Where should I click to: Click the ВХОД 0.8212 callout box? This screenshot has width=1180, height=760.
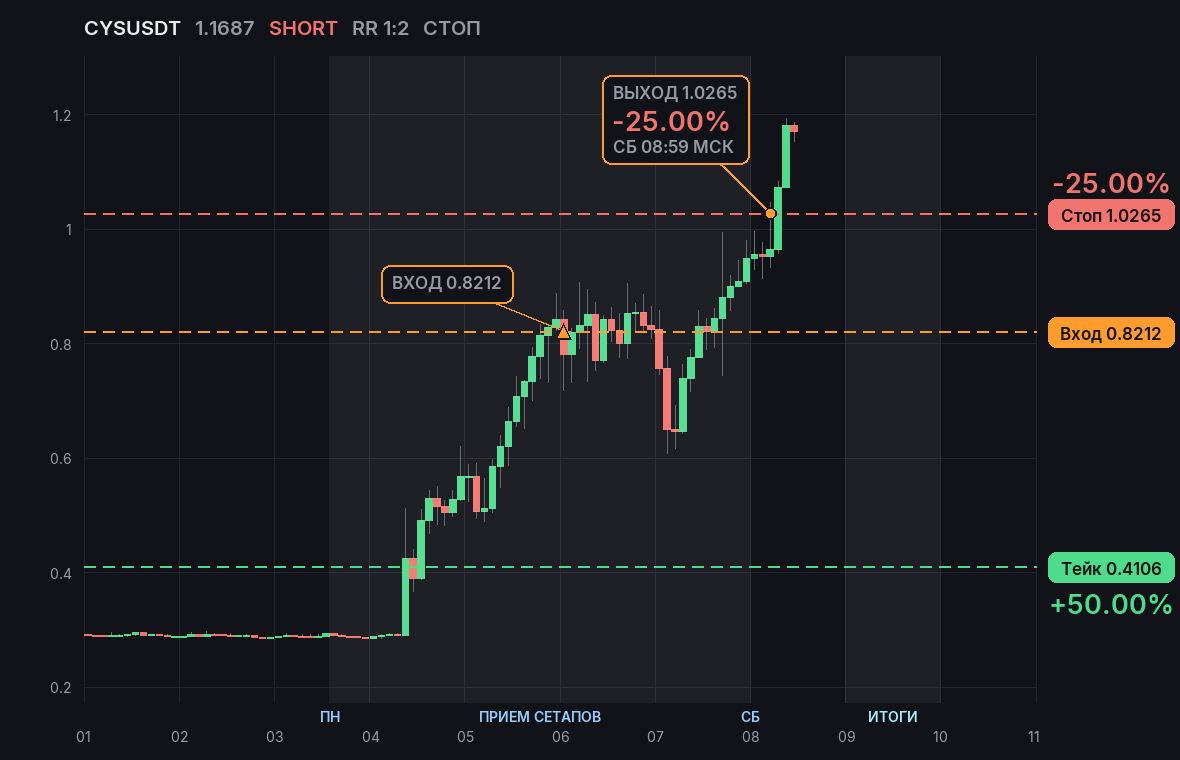click(447, 284)
